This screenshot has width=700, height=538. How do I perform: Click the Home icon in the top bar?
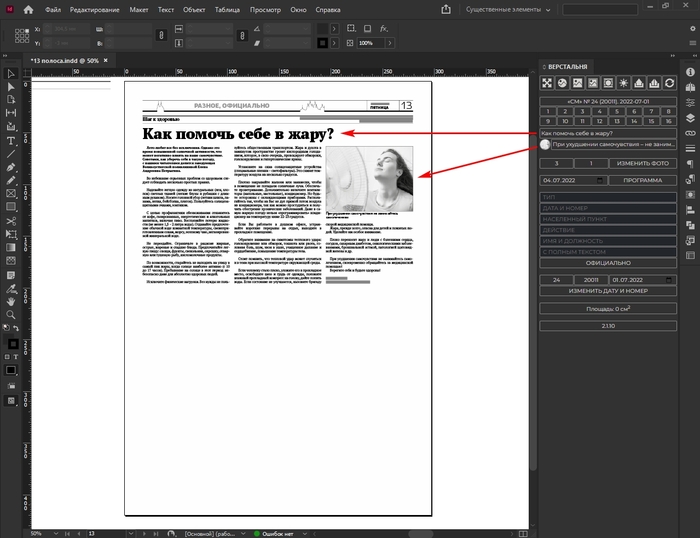[x=27, y=10]
